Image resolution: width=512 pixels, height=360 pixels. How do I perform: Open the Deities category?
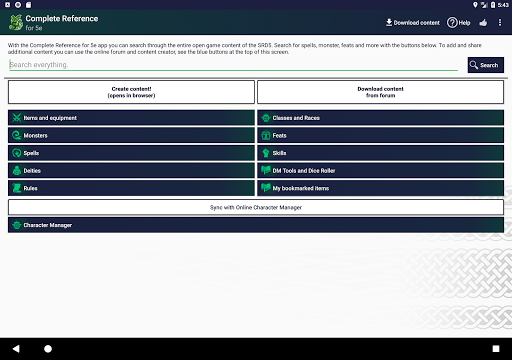131,171
